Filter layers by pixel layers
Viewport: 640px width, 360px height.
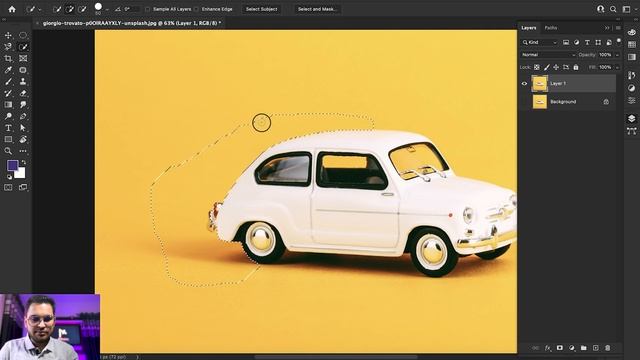pyautogui.click(x=566, y=42)
